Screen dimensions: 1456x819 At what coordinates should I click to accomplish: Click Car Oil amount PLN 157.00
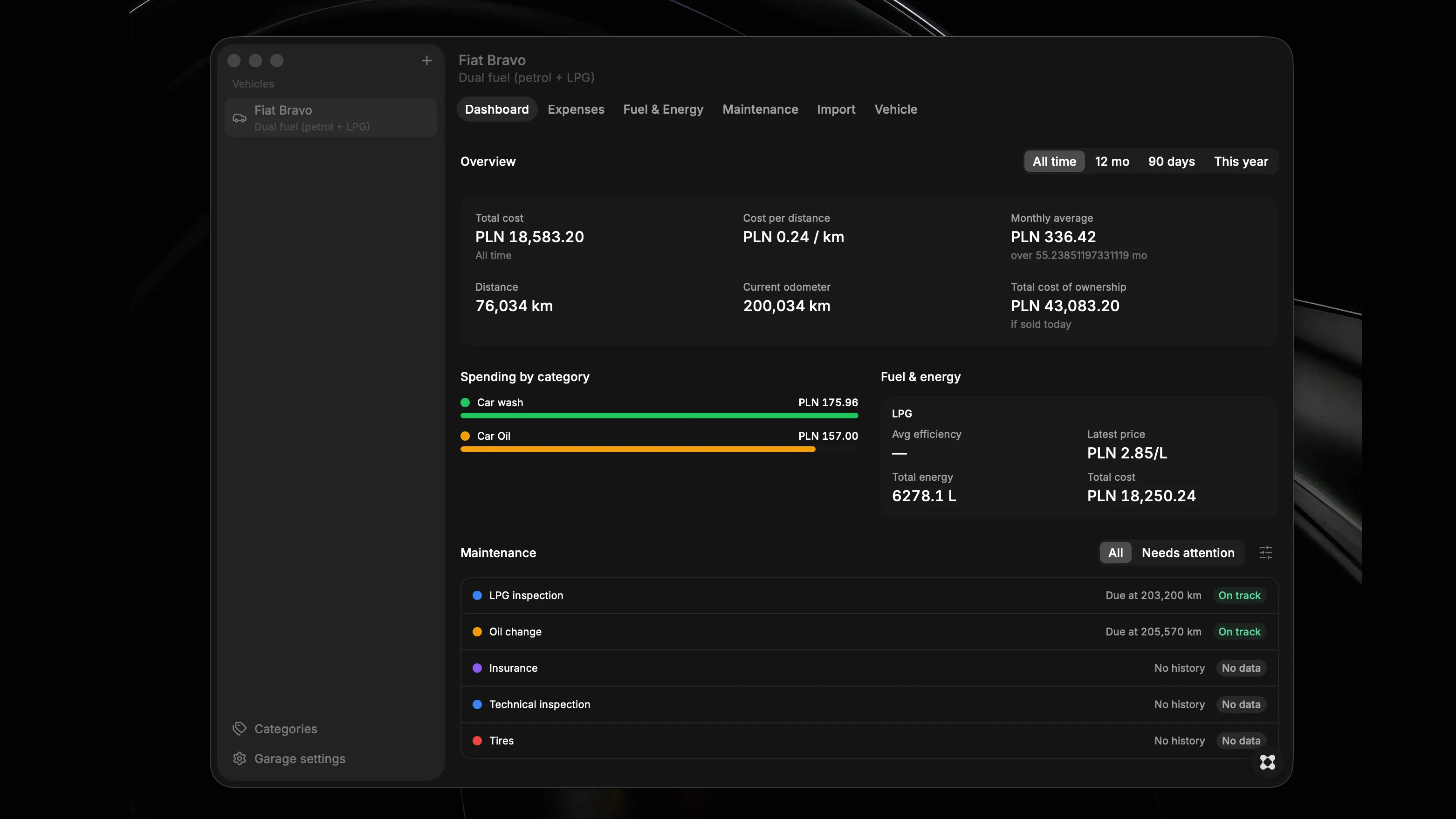pyautogui.click(x=828, y=436)
